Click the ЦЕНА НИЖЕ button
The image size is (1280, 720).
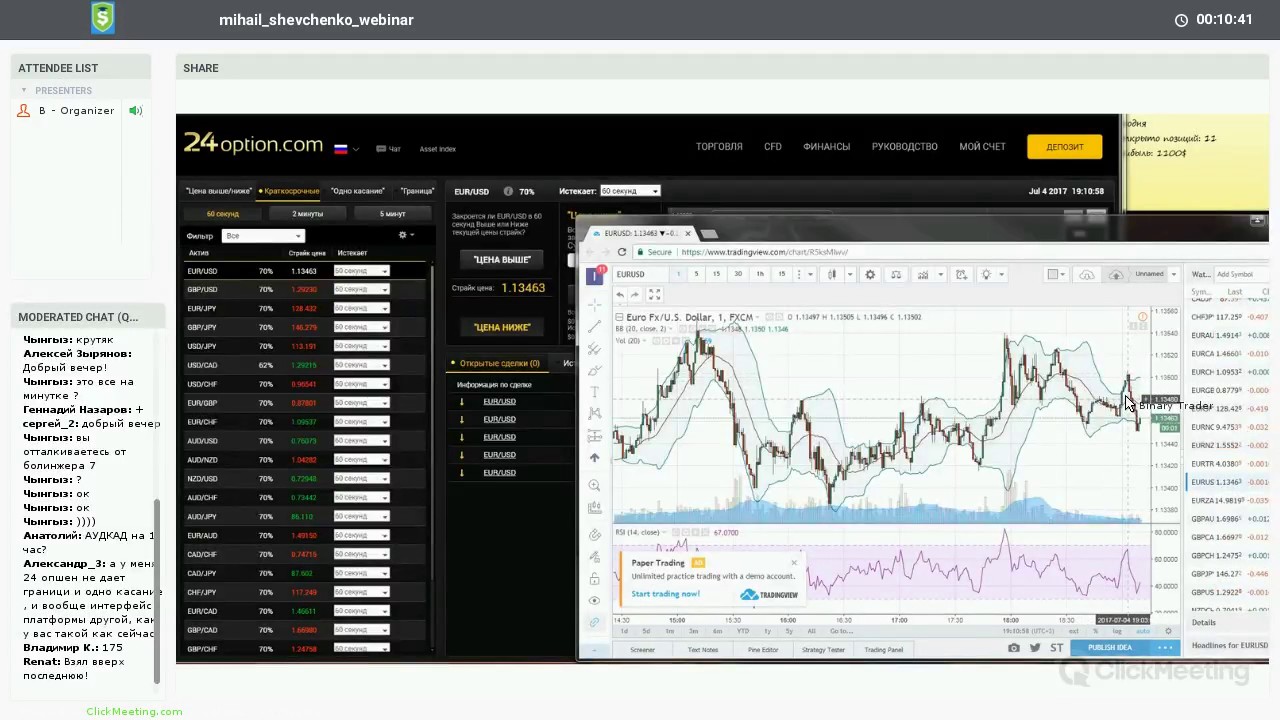tap(502, 328)
